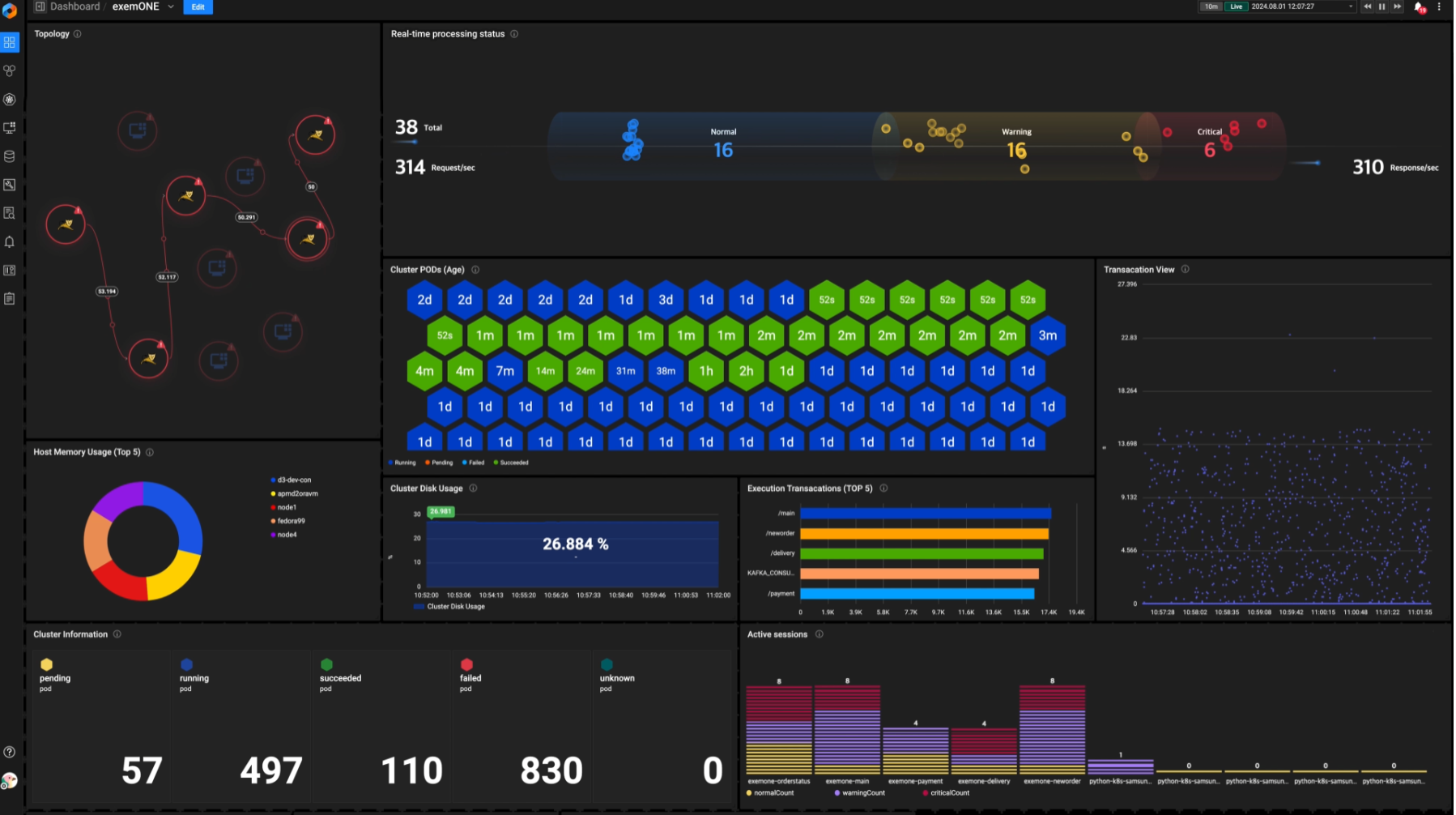Open the alerts bell in left sidebar
This screenshot has height=815, width=1456.
pyautogui.click(x=10, y=242)
